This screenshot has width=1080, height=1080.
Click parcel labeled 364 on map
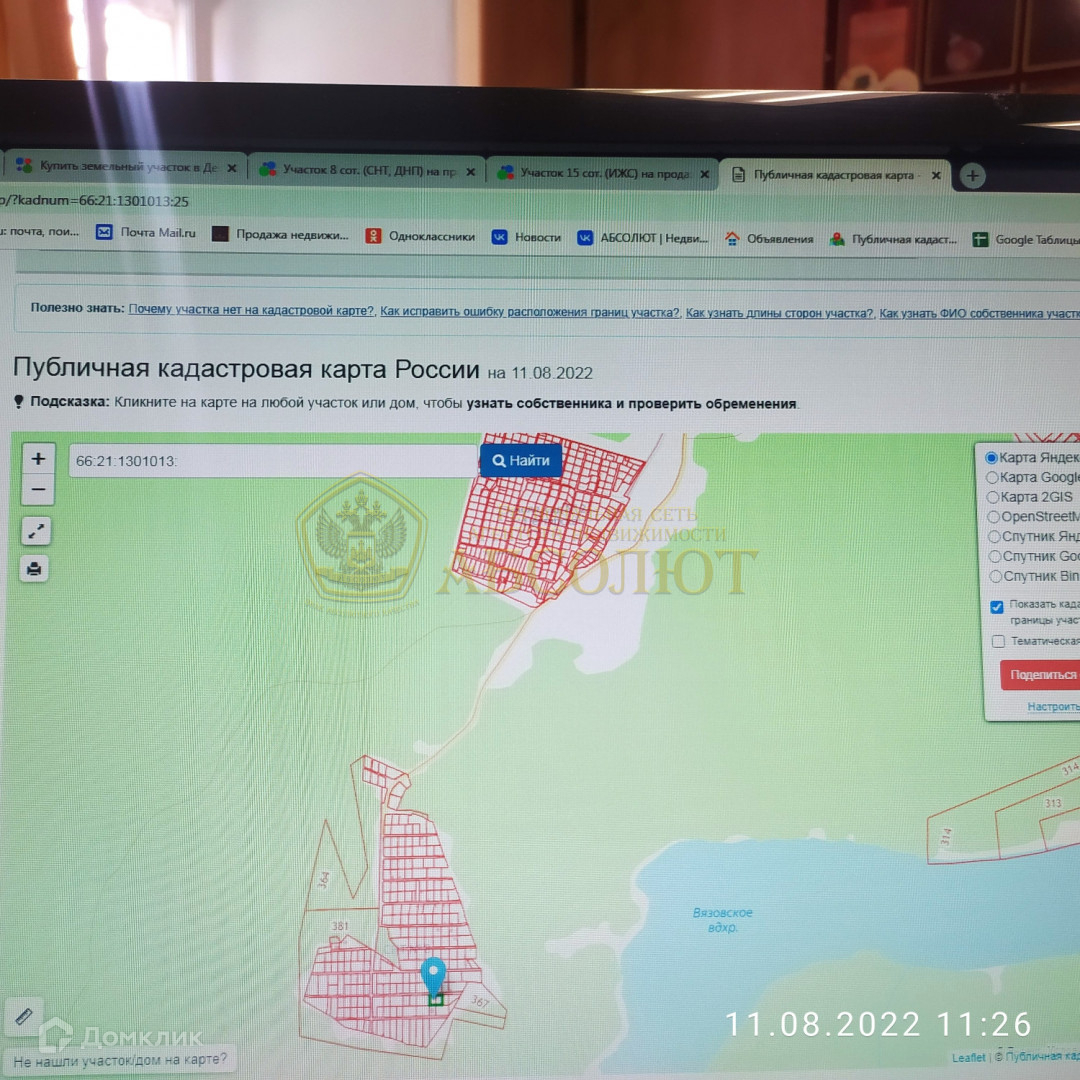coord(324,880)
